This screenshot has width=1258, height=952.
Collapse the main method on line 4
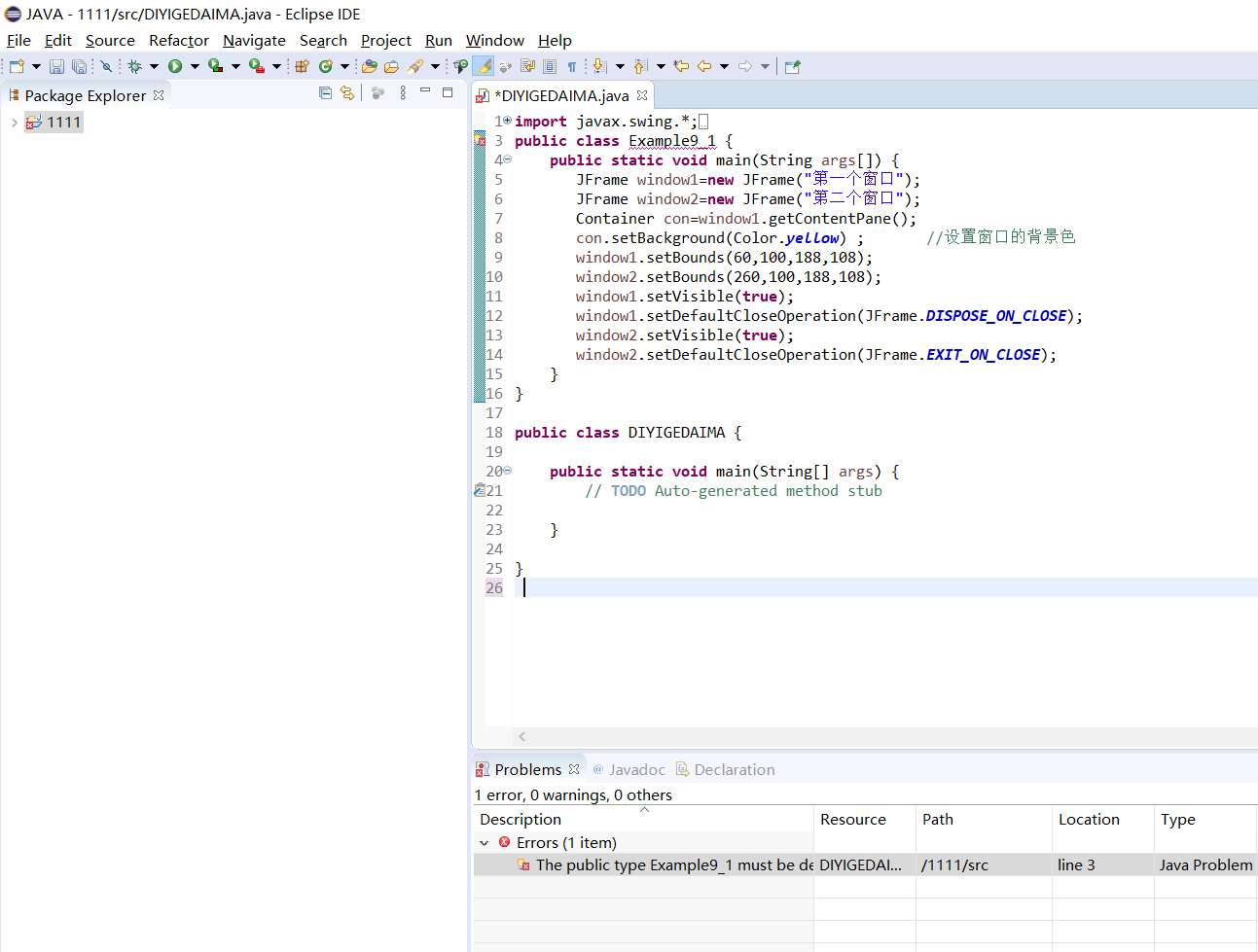point(507,159)
